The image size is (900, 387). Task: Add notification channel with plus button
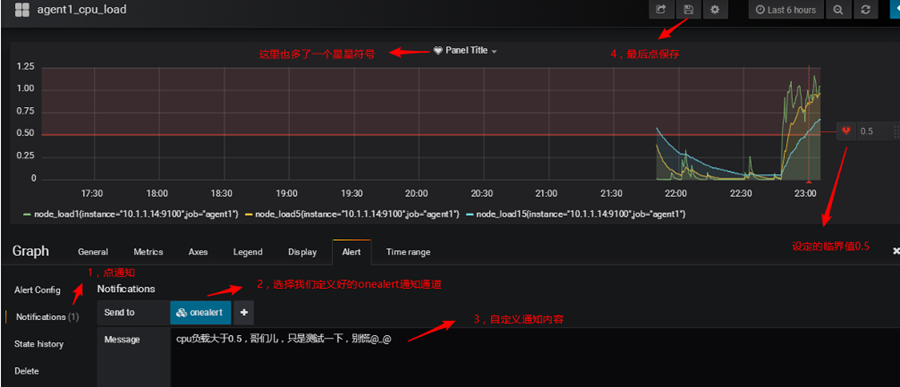pyautogui.click(x=244, y=312)
